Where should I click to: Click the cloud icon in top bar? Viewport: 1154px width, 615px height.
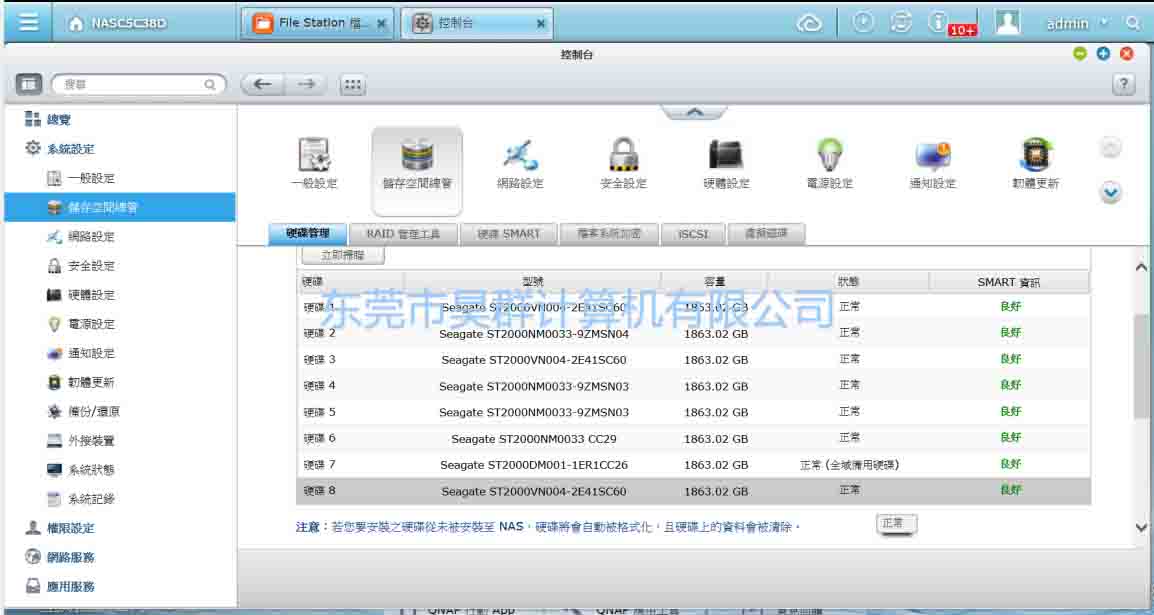pos(809,23)
